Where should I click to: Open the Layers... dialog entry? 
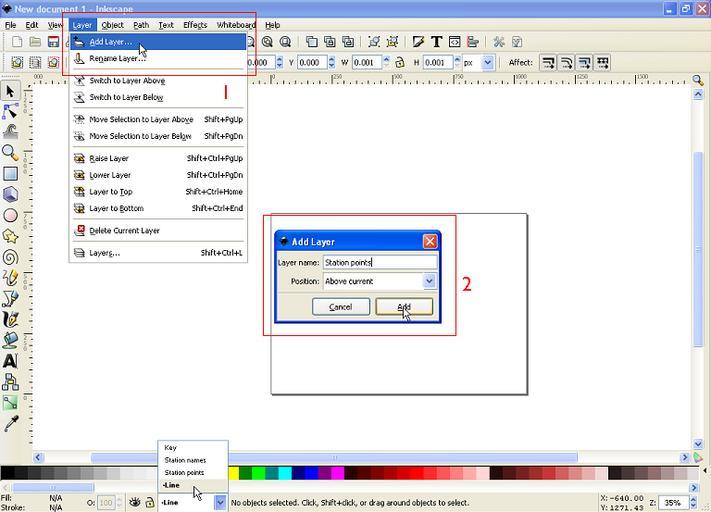coord(157,253)
